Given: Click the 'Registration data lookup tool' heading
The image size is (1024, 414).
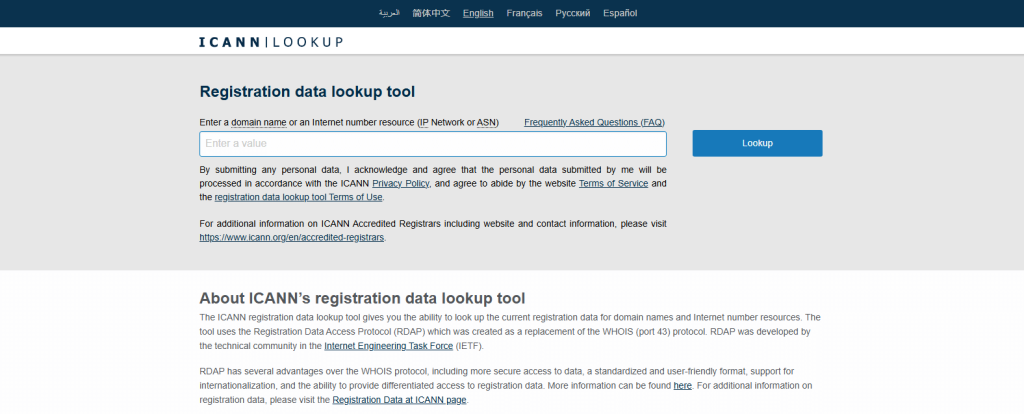Looking at the screenshot, I should [x=307, y=91].
